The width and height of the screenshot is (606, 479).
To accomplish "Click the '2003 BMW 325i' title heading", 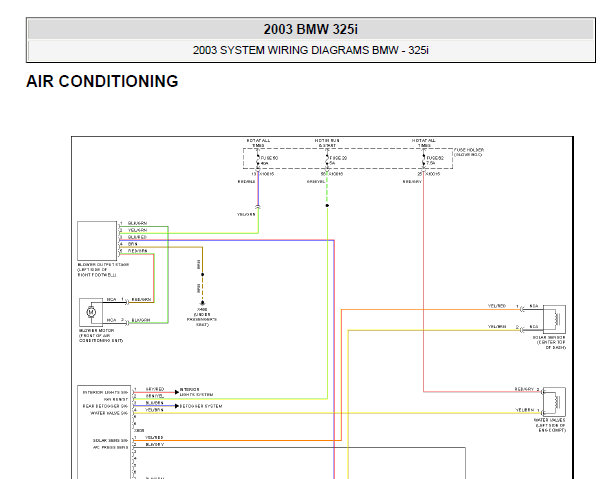I will coord(311,29).
